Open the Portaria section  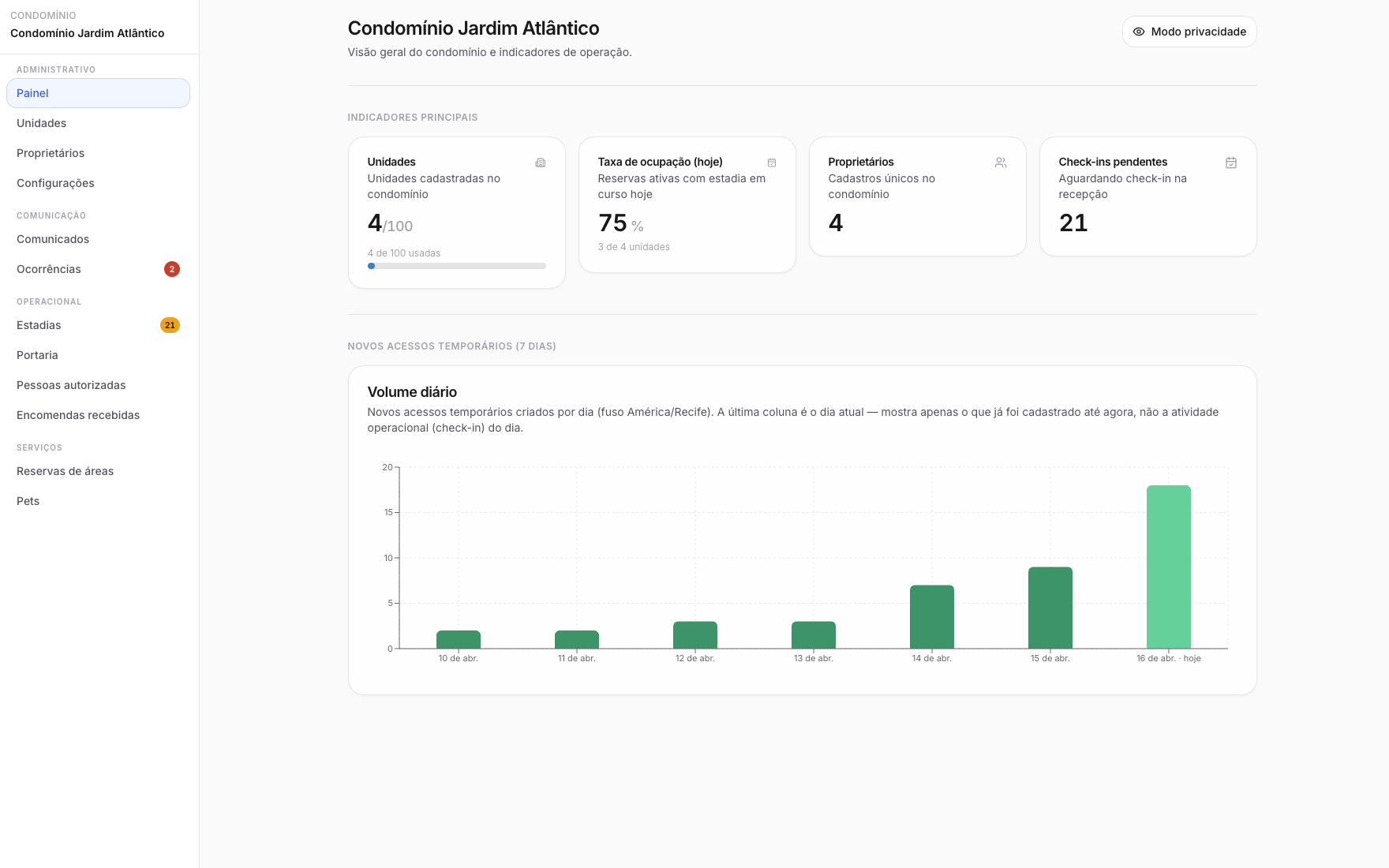pyautogui.click(x=37, y=355)
